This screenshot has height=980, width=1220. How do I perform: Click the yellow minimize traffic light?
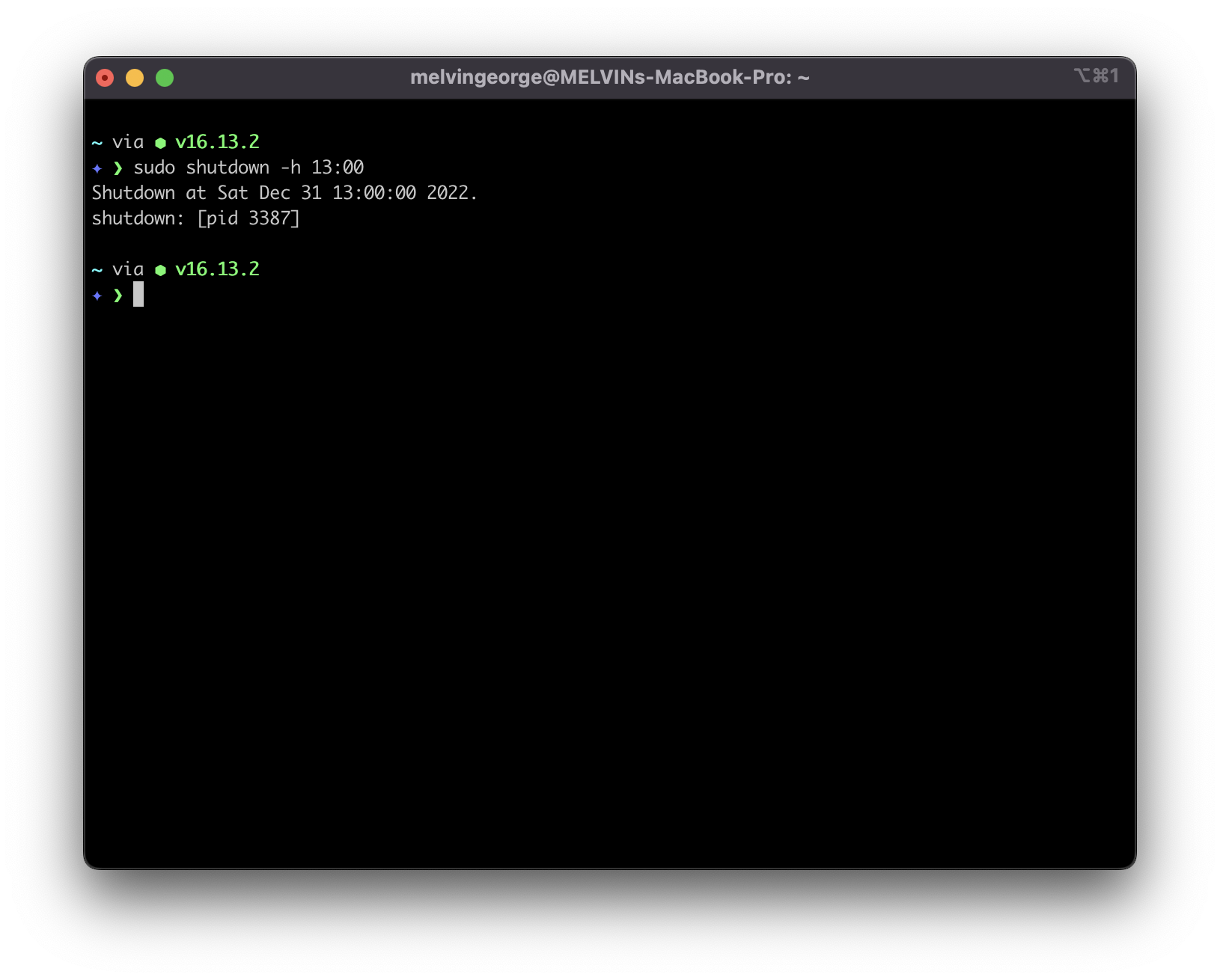(135, 77)
